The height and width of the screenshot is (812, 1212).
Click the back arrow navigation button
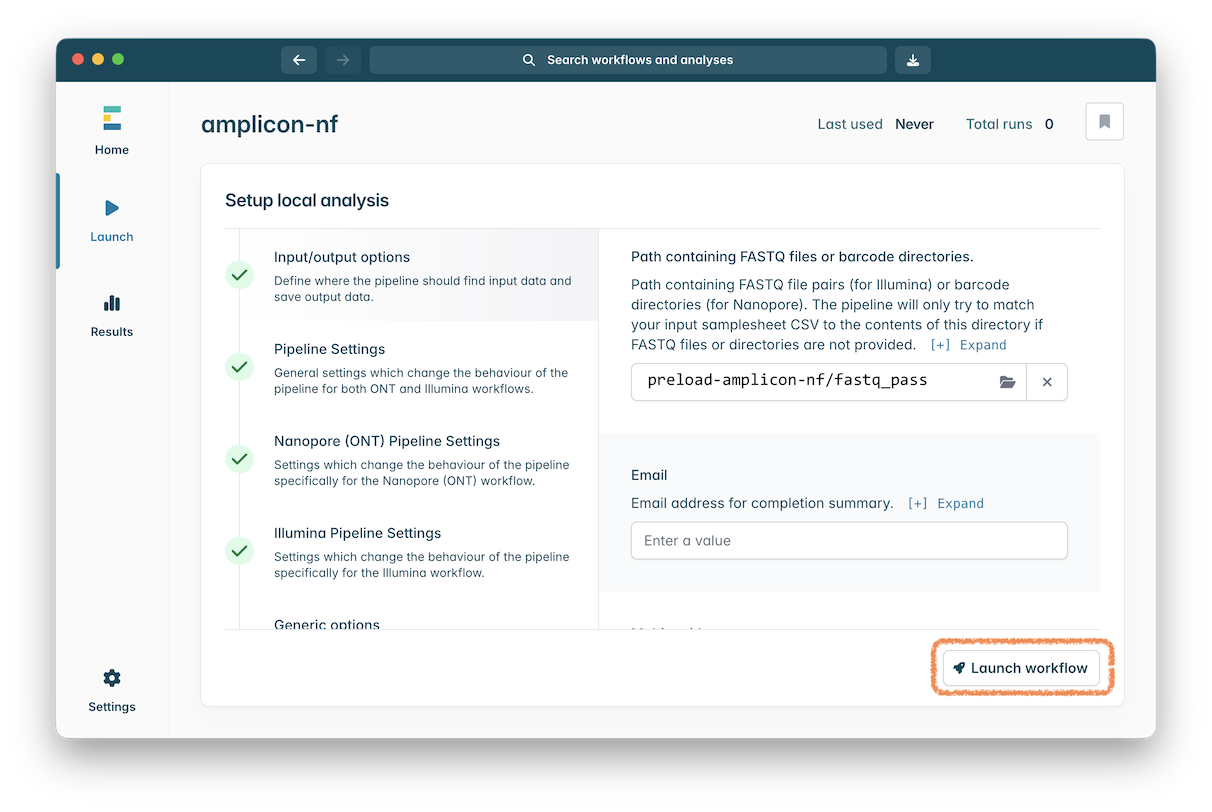click(x=298, y=60)
